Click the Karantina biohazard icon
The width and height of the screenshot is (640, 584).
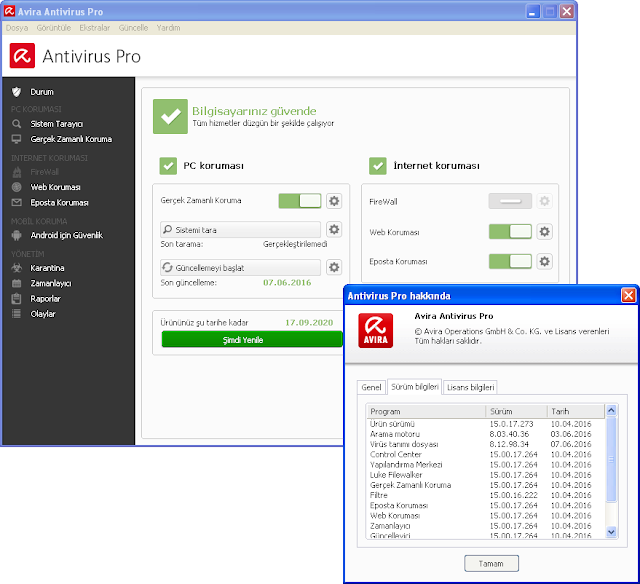pyautogui.click(x=16, y=268)
